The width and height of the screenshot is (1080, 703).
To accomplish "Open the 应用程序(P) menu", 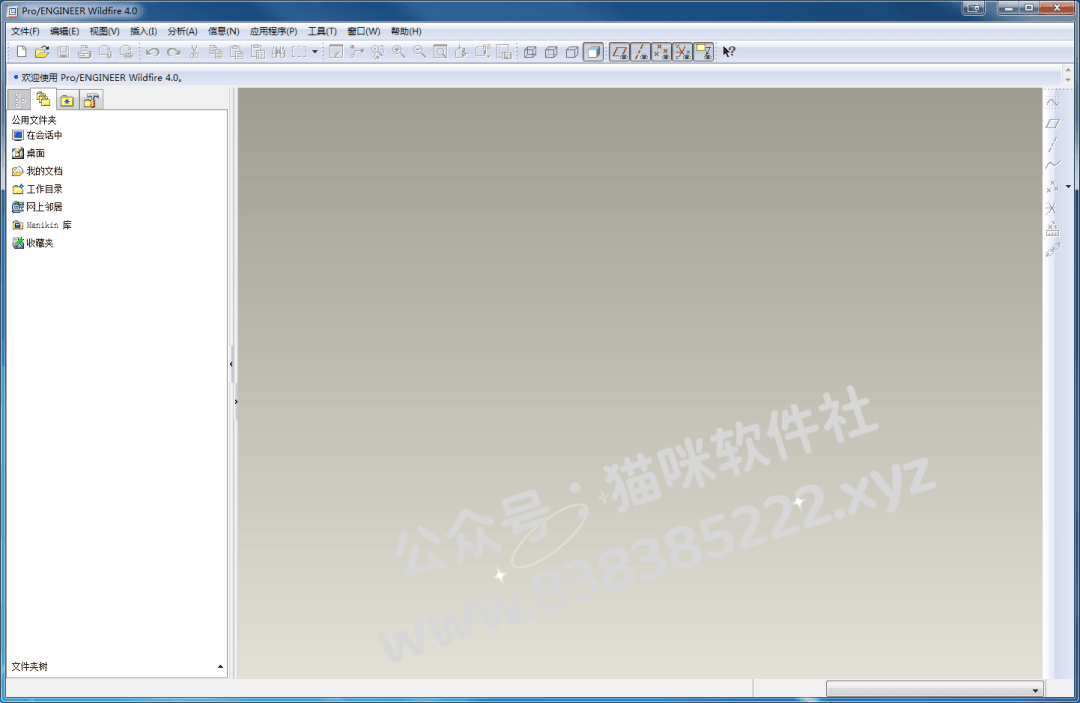I will pos(273,31).
